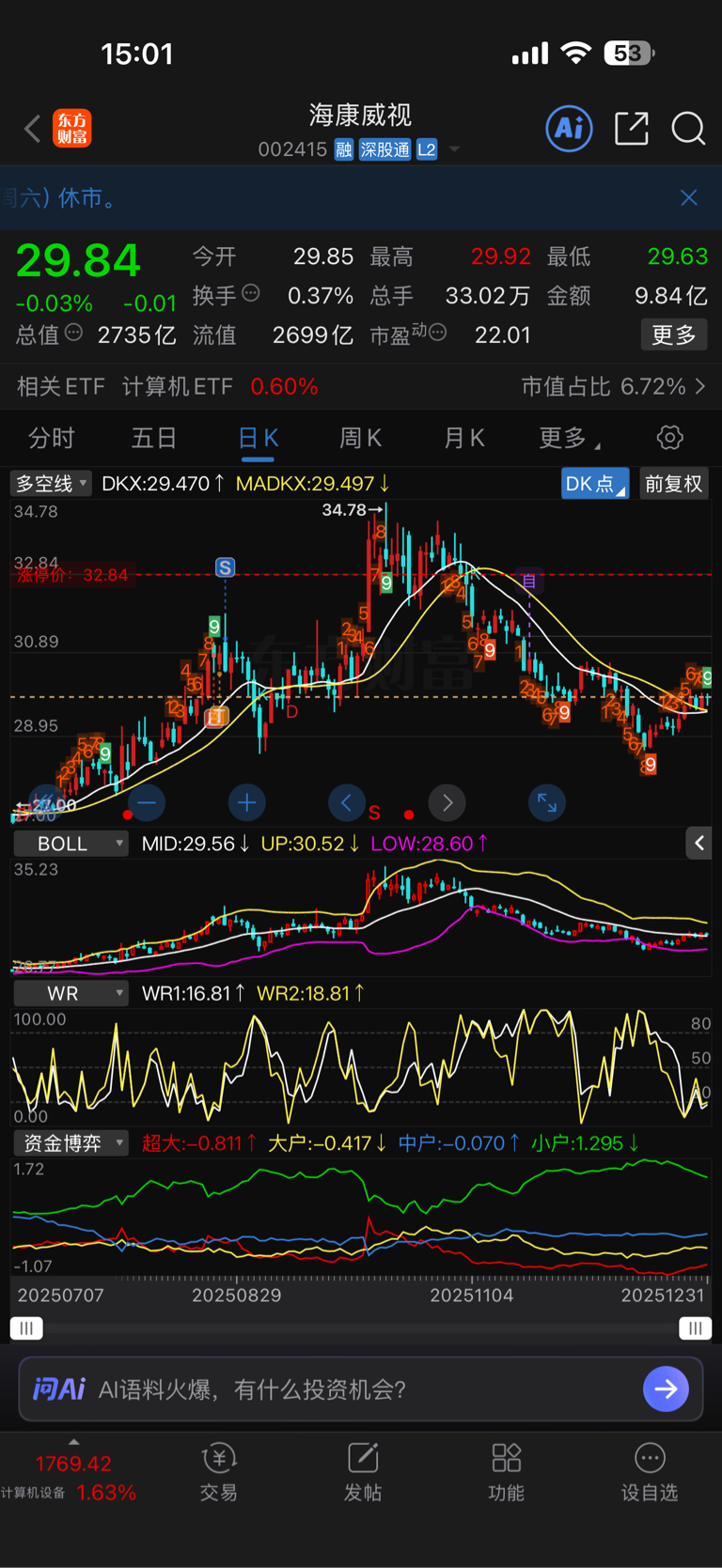The height and width of the screenshot is (1568, 722).
Task: Tap the 涨停价 32.84 price line label
Action: point(72,575)
